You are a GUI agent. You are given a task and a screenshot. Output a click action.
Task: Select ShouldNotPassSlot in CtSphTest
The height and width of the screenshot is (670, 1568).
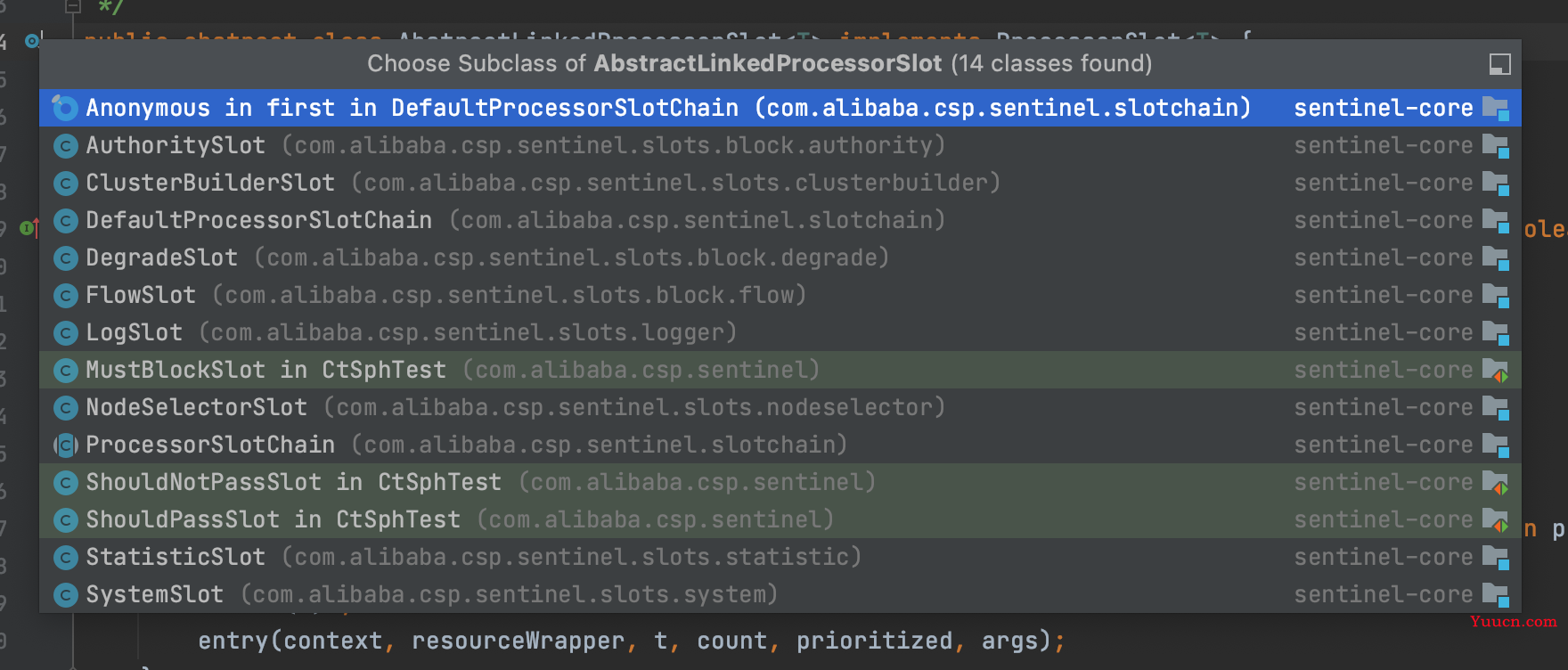[x=780, y=482]
